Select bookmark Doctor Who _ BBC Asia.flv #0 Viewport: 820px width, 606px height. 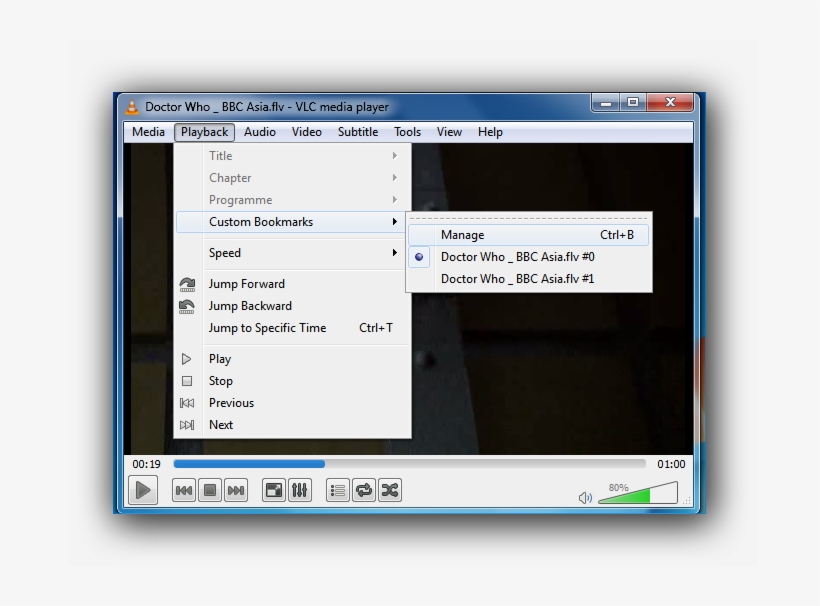(x=529, y=257)
